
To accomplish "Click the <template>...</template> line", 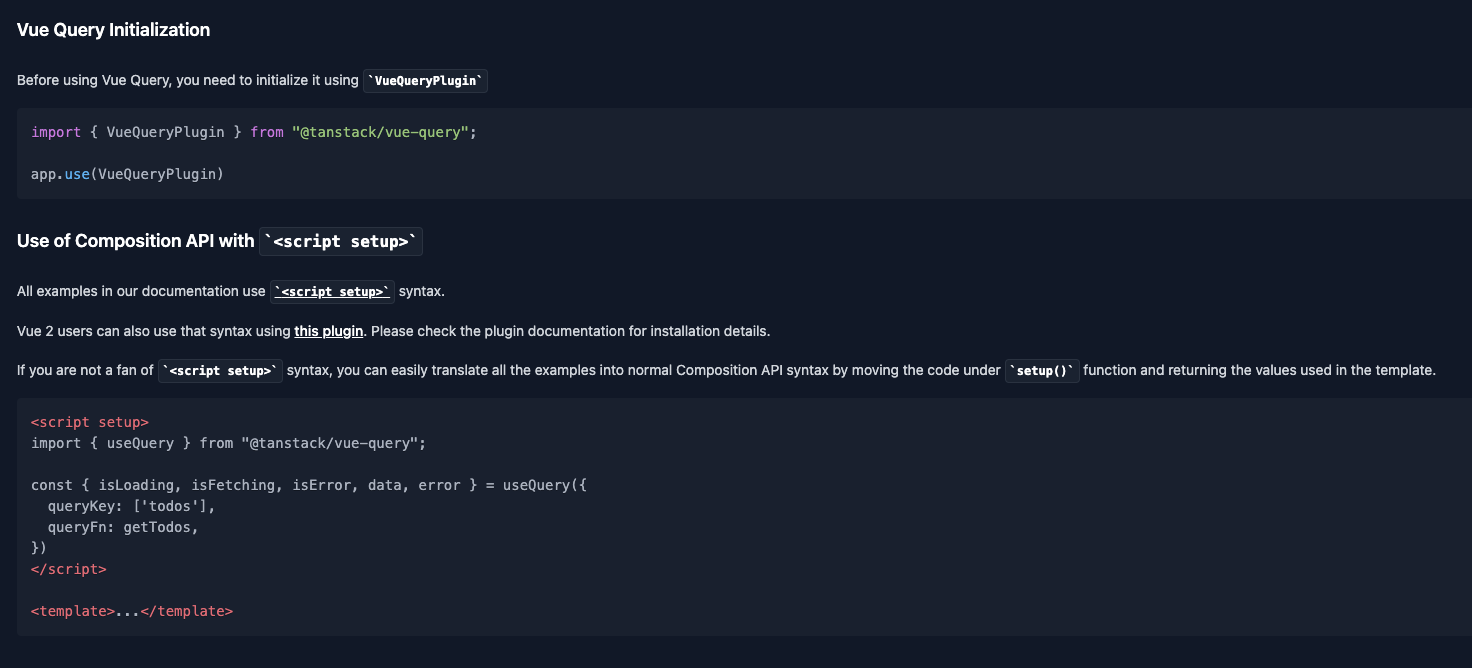I will point(132,611).
